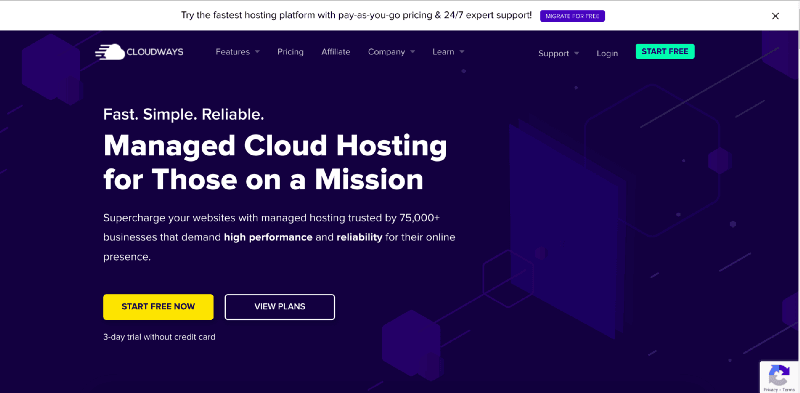Viewport: 800px width, 393px height.
Task: Go to the Pricing page
Action: [x=290, y=52]
